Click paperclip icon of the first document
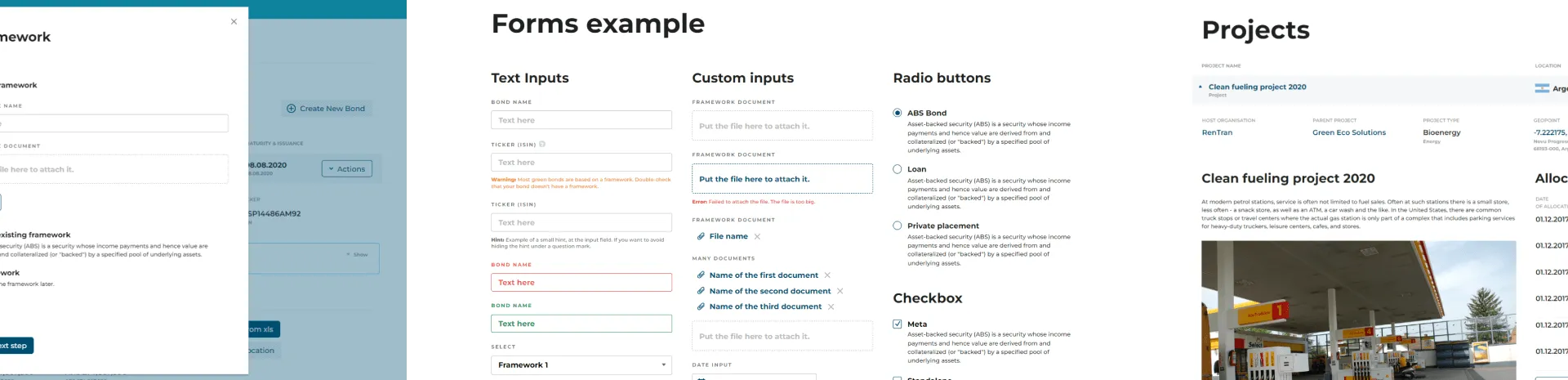Screen dimensions: 1568x380 coord(701,275)
